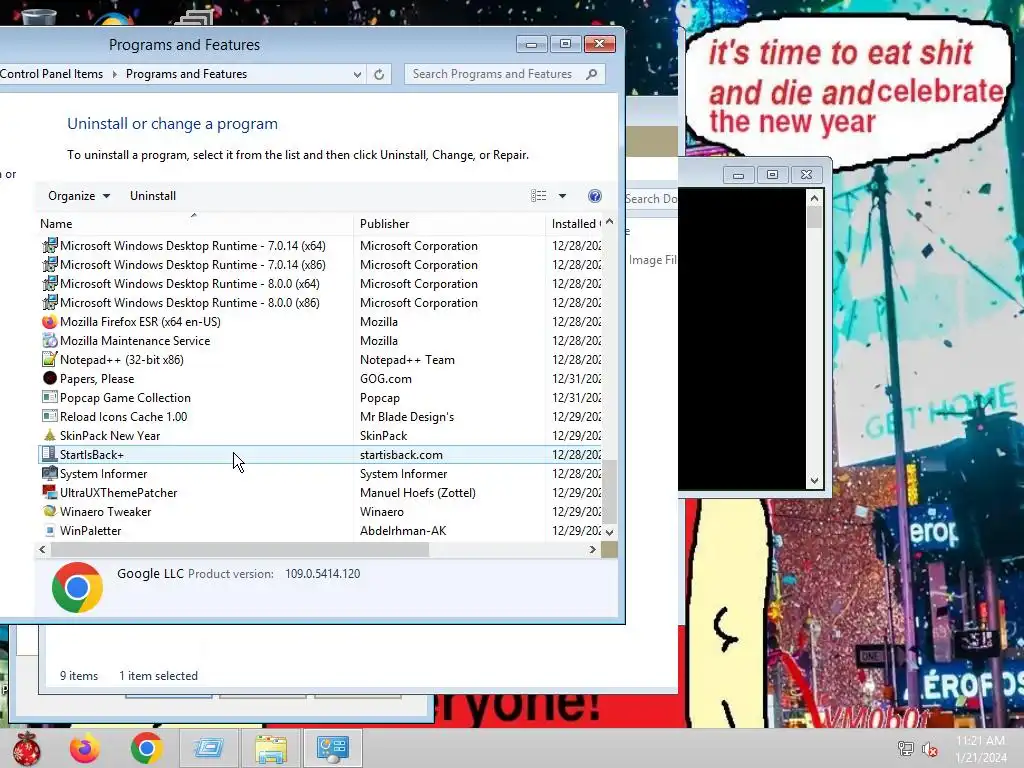Sort by the Name column header

click(x=196, y=224)
